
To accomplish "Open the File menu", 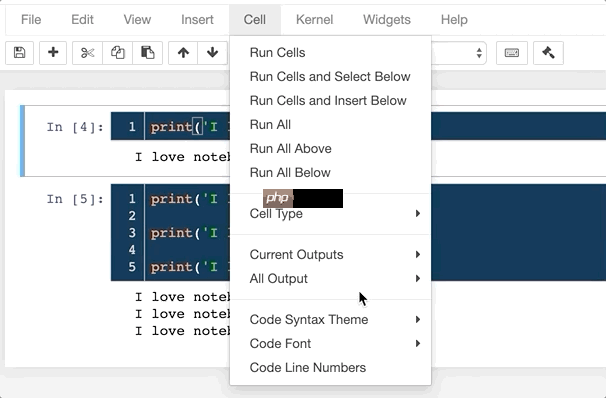I will tap(31, 20).
